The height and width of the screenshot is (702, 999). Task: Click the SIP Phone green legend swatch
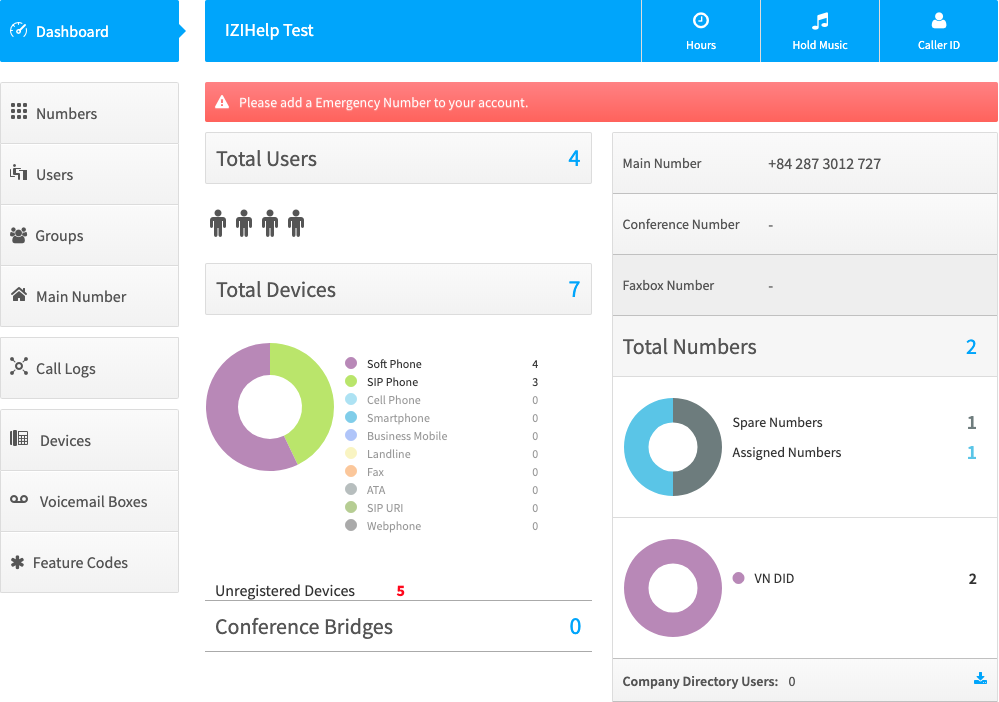pos(351,381)
